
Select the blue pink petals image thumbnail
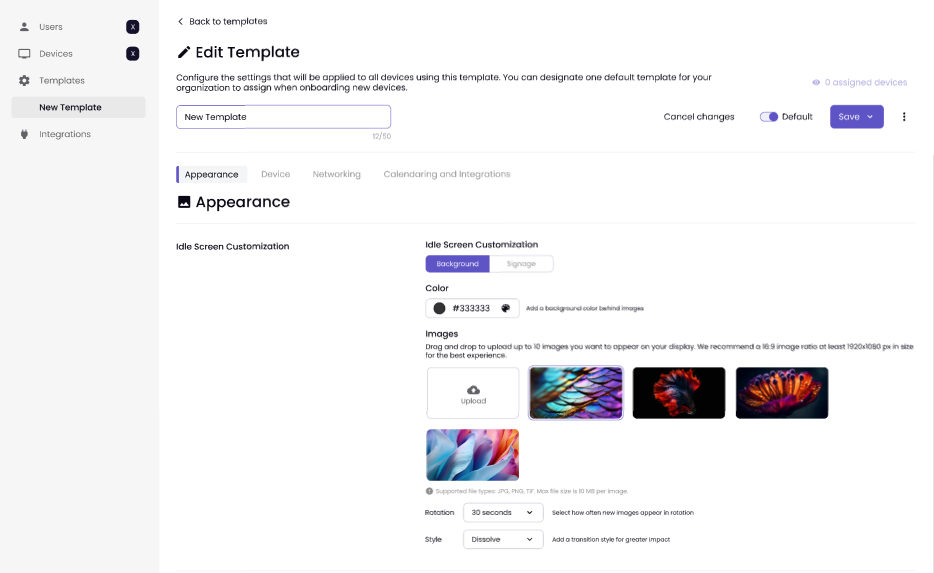coord(473,455)
